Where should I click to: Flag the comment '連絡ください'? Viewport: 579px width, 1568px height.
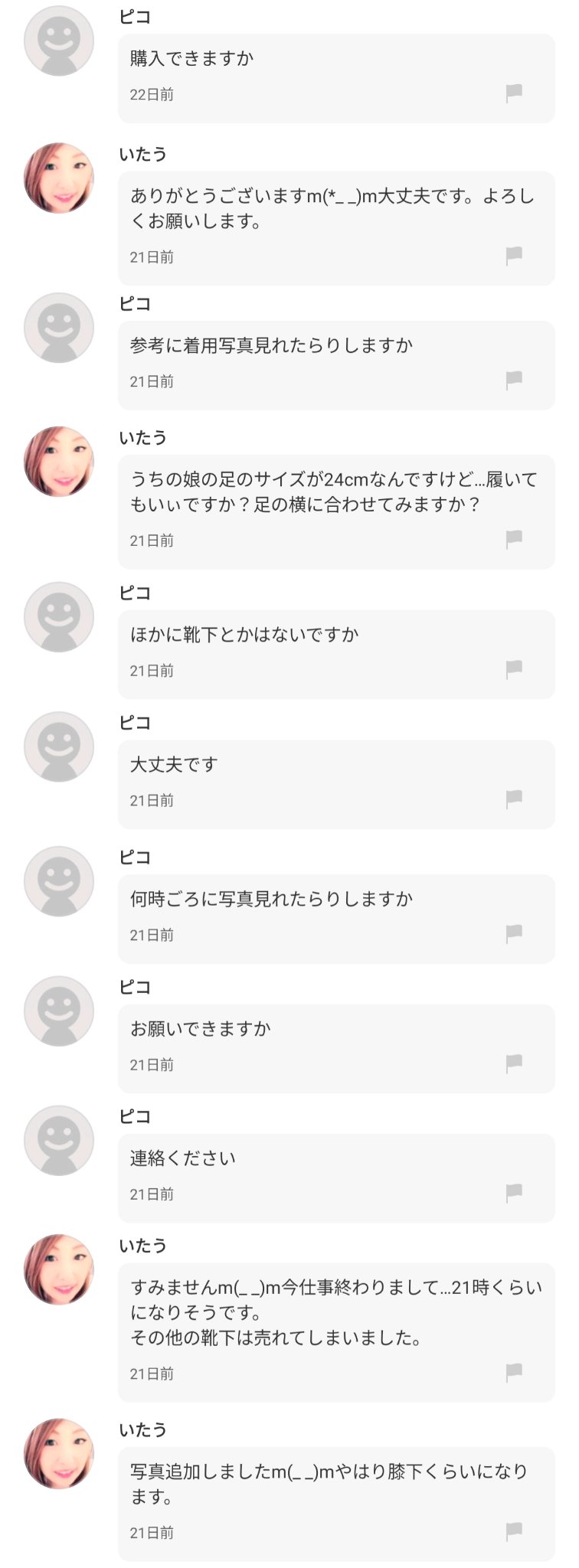click(514, 1193)
